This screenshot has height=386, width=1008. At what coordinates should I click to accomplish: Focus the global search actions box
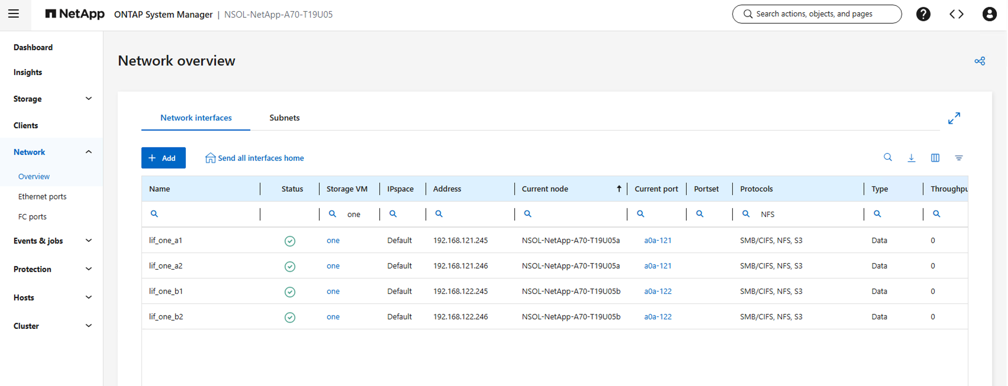817,14
